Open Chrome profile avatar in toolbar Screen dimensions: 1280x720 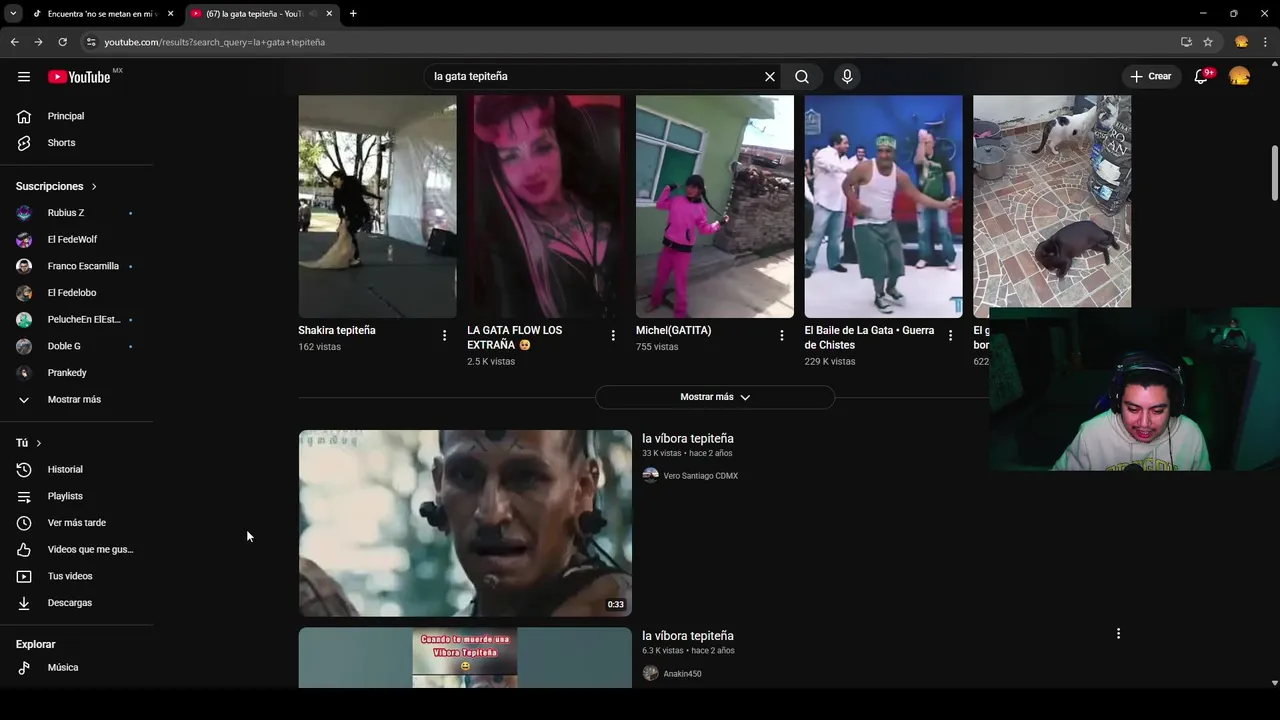(1241, 42)
